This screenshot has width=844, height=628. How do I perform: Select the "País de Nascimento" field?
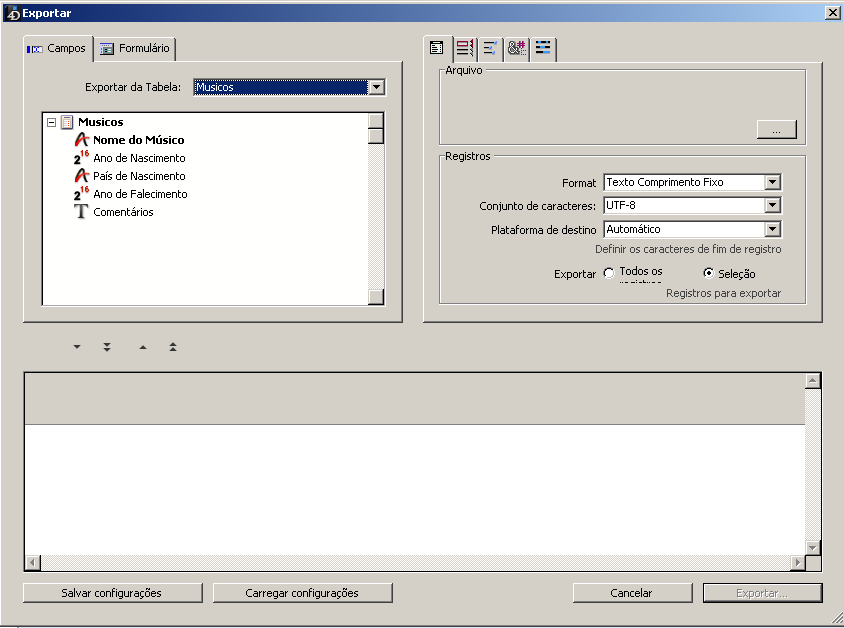click(x=139, y=176)
